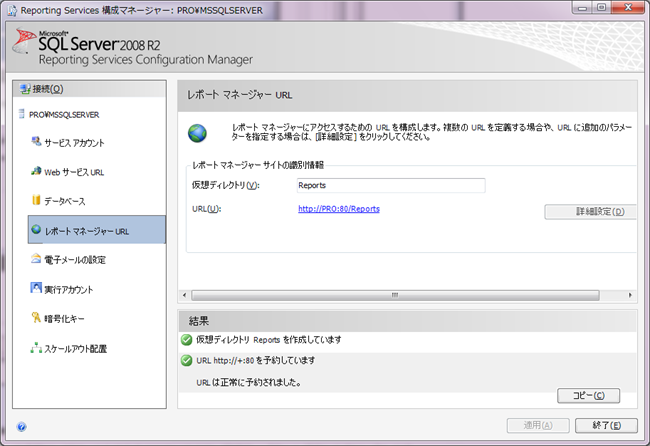Click the コピー(C) copy button
The width and height of the screenshot is (650, 446).
pyautogui.click(x=589, y=395)
